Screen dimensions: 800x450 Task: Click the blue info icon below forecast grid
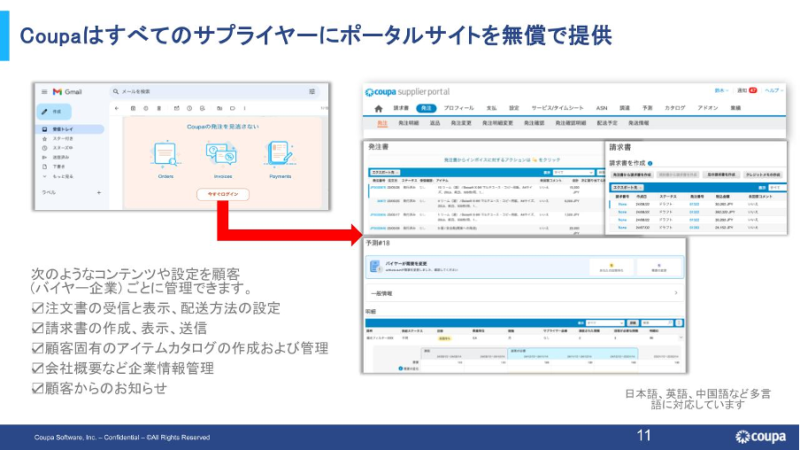(x=401, y=368)
